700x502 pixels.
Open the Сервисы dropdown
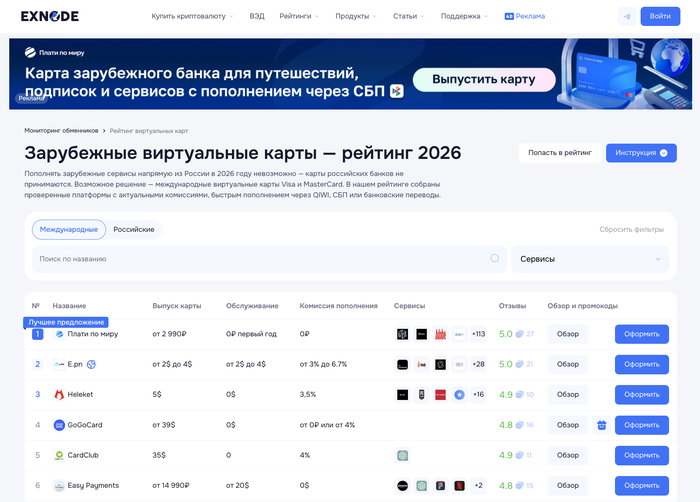[590, 259]
